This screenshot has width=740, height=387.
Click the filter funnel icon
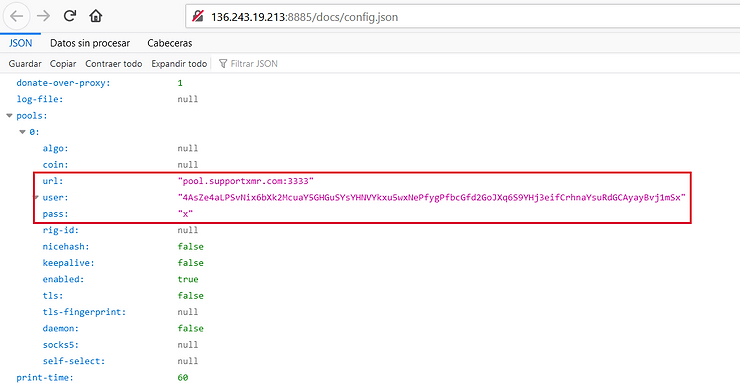(223, 64)
